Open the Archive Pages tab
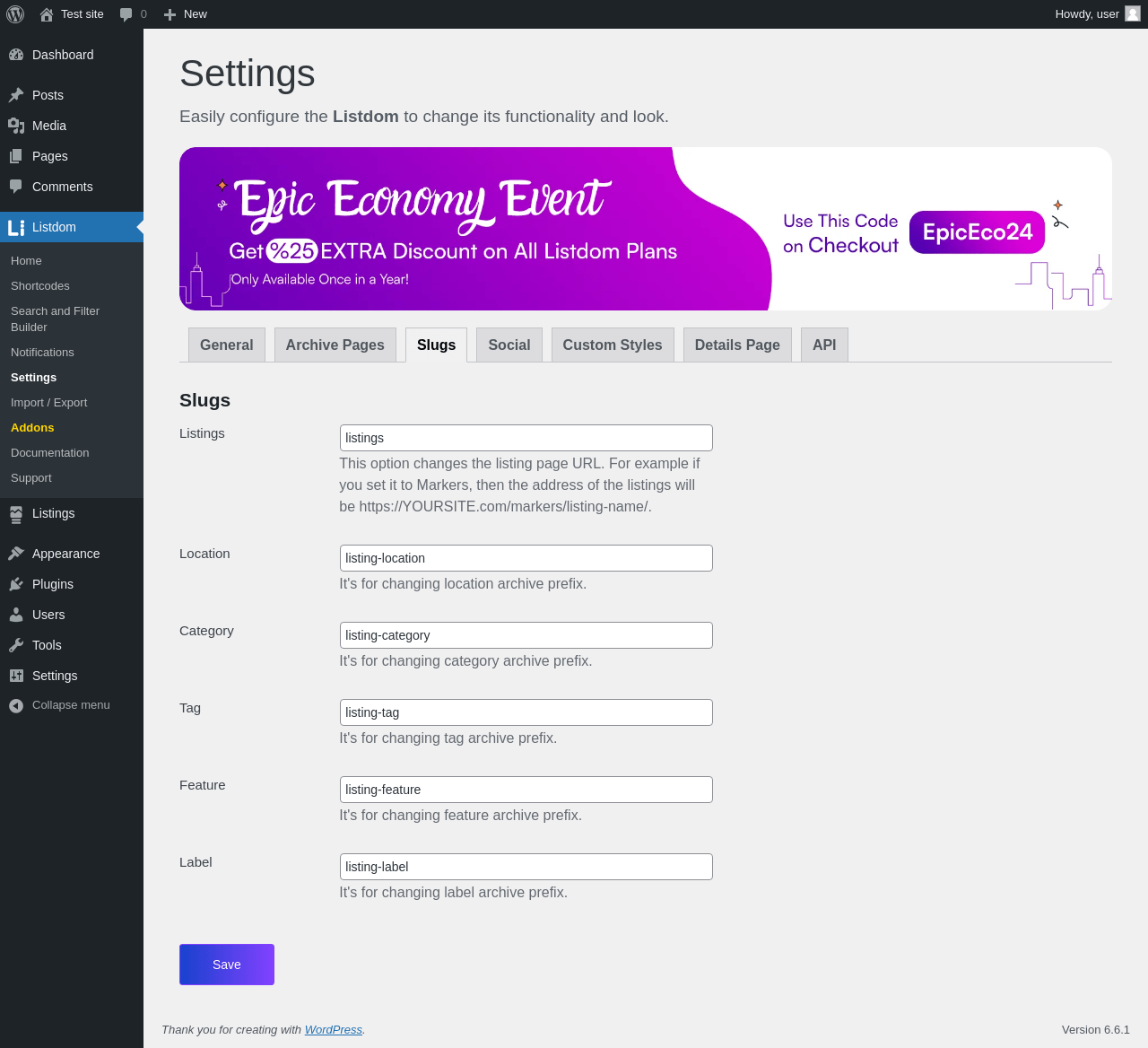Image resolution: width=1148 pixels, height=1048 pixels. 335,345
